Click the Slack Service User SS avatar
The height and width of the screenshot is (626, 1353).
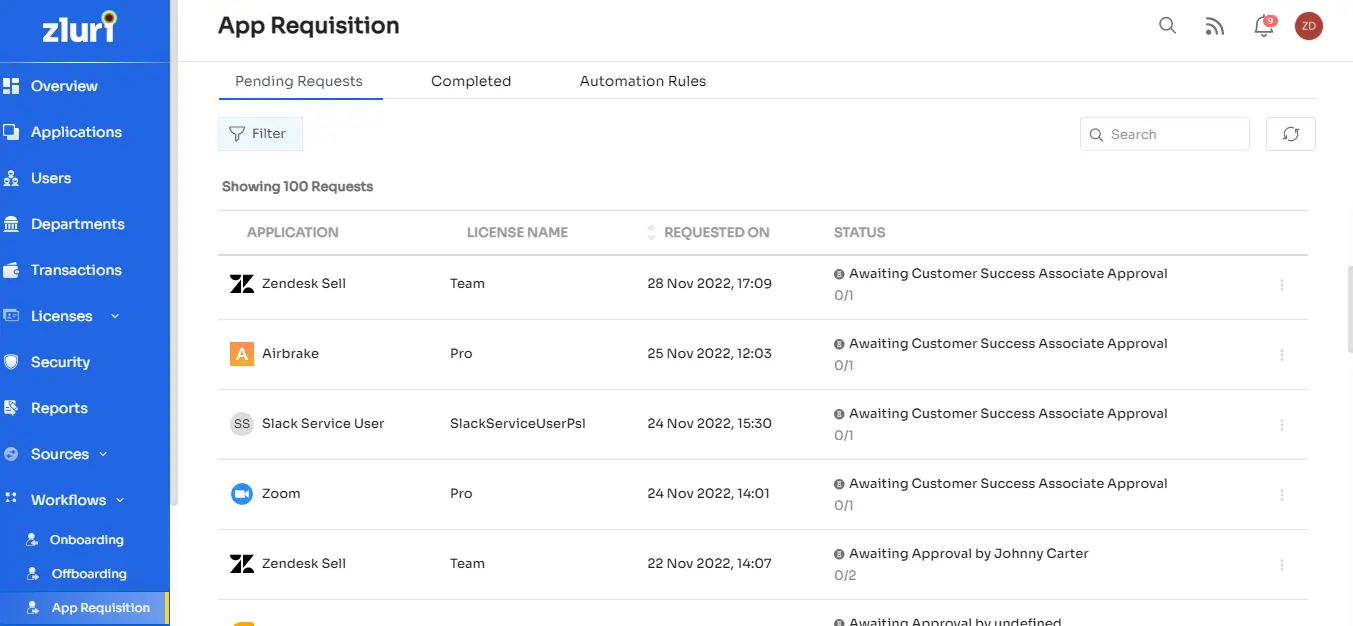tap(242, 424)
